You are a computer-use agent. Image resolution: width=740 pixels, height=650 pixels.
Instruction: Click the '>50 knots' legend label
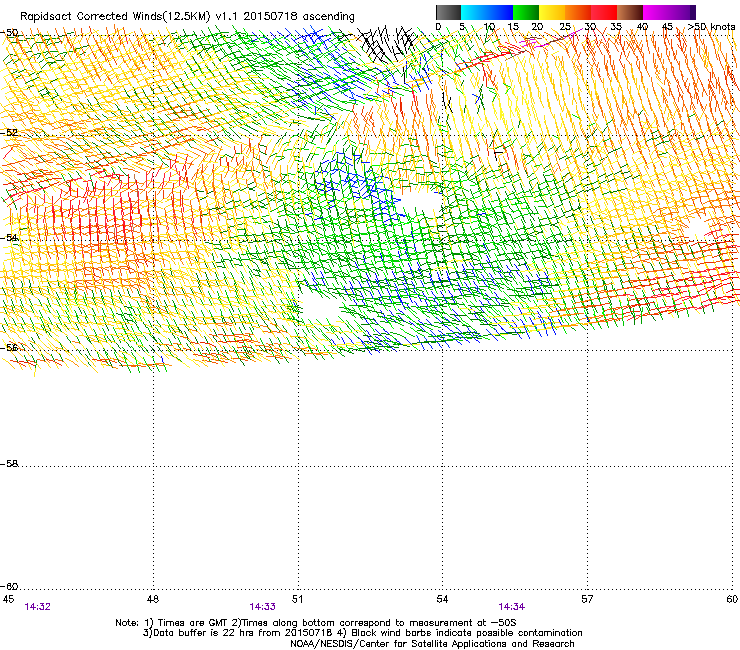point(711,27)
